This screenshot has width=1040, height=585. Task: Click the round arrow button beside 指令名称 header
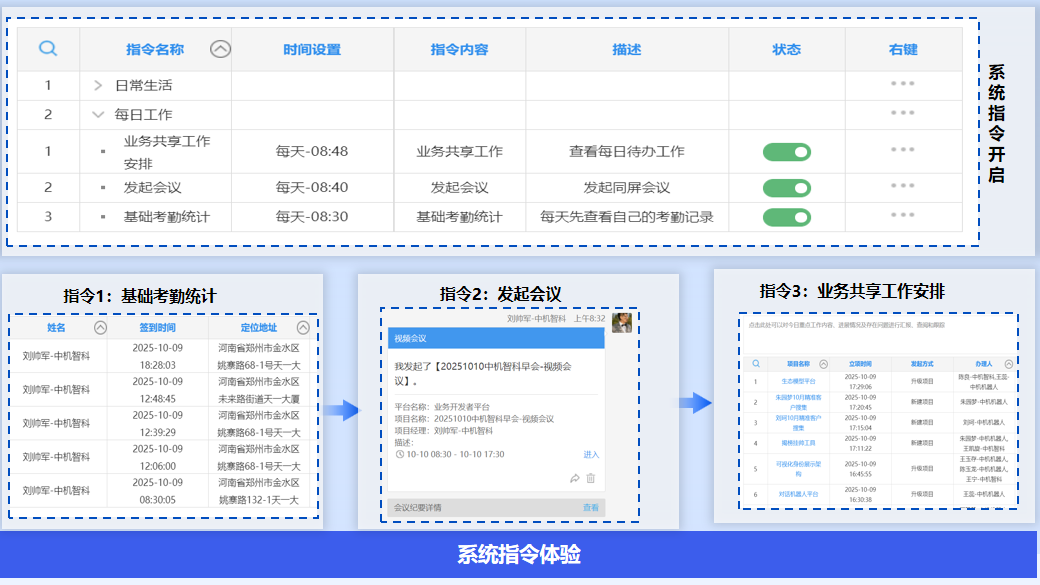(x=221, y=49)
